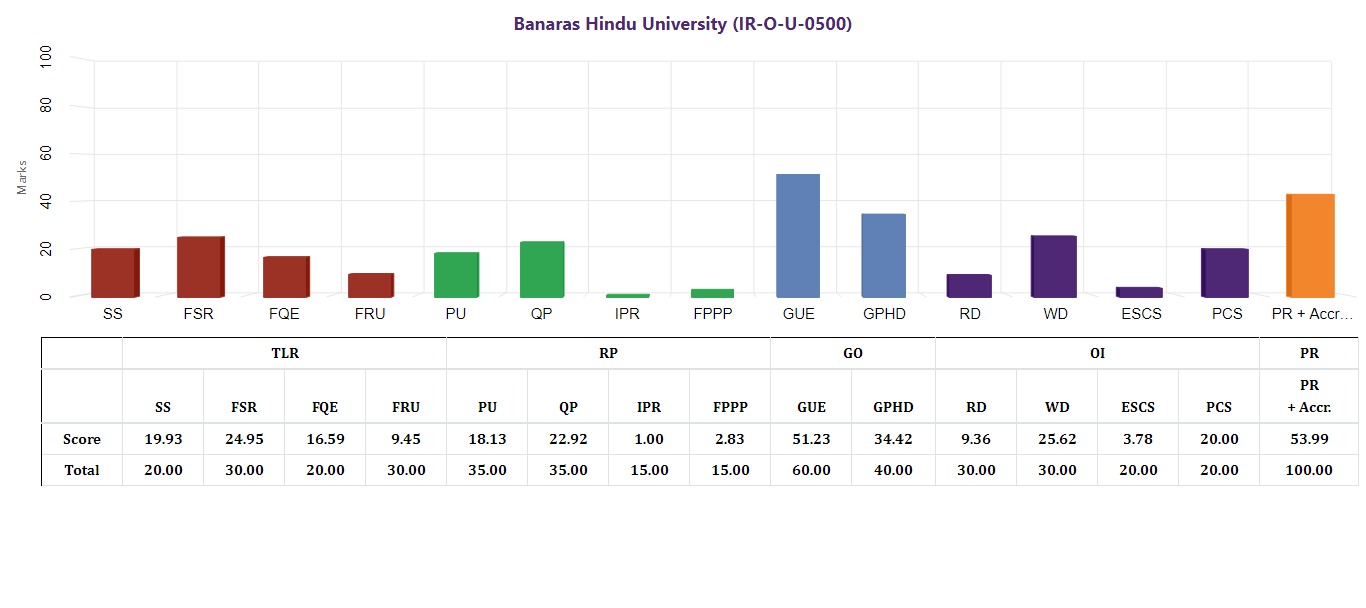Screen dimensions: 1366x608
Task: Click score cell 2.83
Action: coord(730,439)
